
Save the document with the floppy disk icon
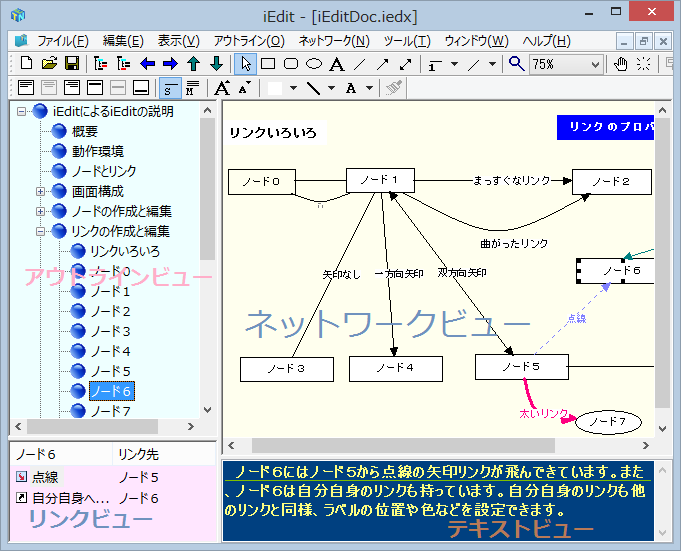(x=72, y=64)
